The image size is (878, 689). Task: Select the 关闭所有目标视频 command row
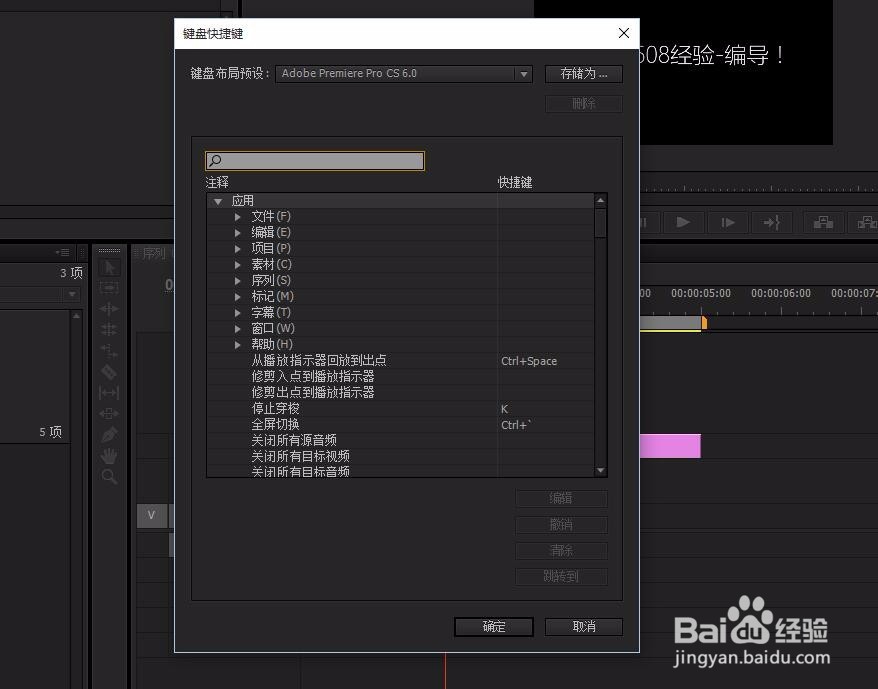[400, 457]
